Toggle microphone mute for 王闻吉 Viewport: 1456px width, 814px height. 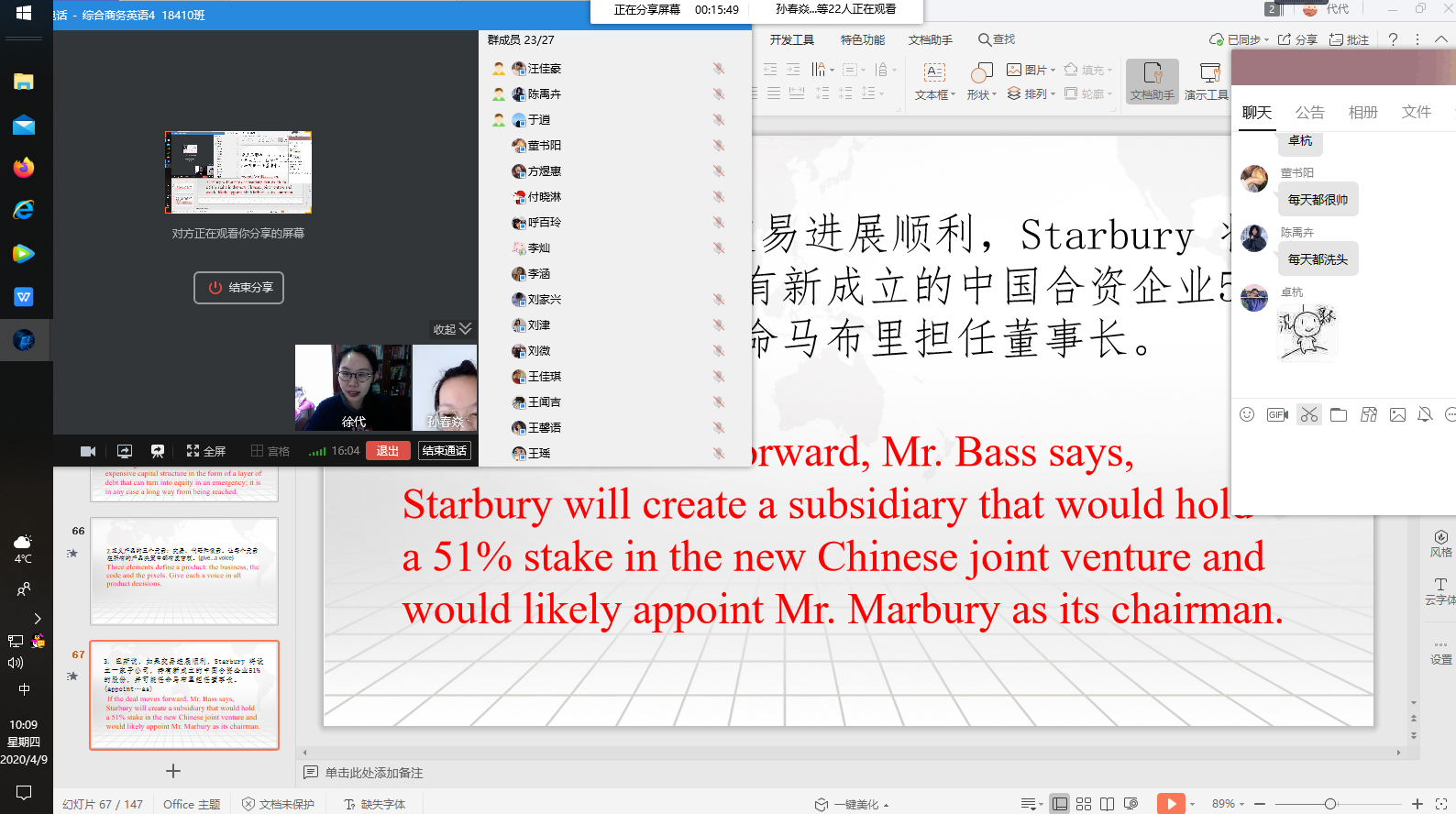tap(719, 402)
